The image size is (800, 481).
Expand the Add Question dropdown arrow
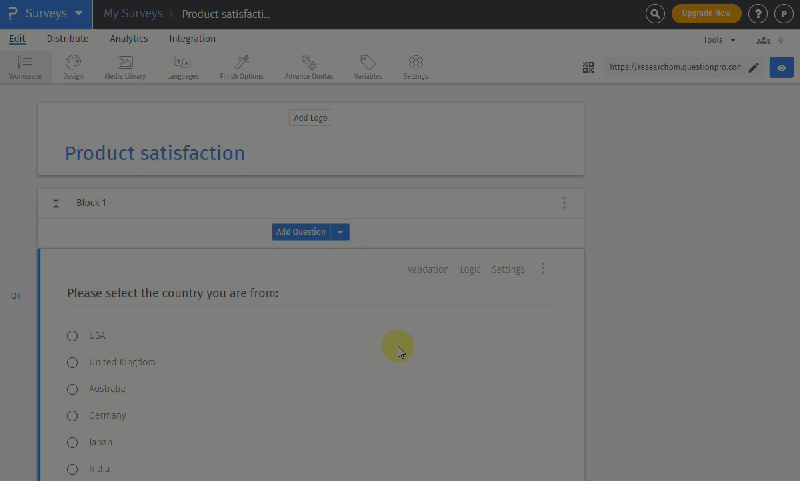(x=340, y=232)
